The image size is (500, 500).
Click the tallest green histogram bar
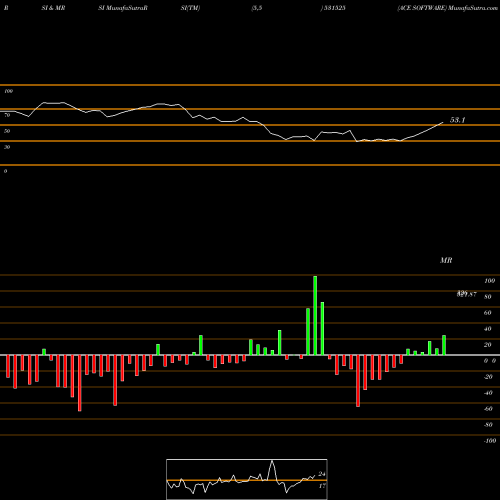(x=315, y=315)
